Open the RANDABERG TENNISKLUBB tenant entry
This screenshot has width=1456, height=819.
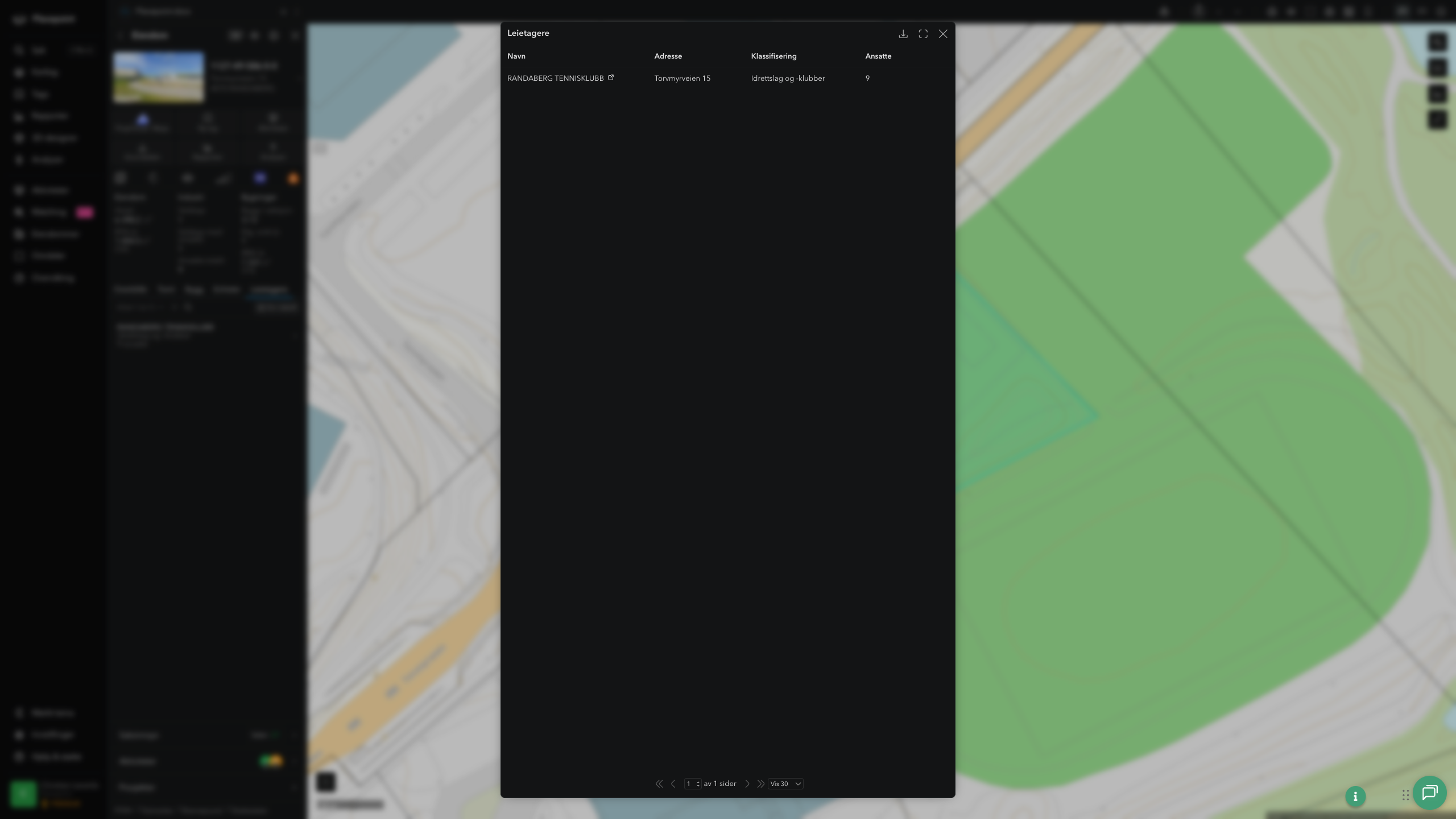[555, 78]
